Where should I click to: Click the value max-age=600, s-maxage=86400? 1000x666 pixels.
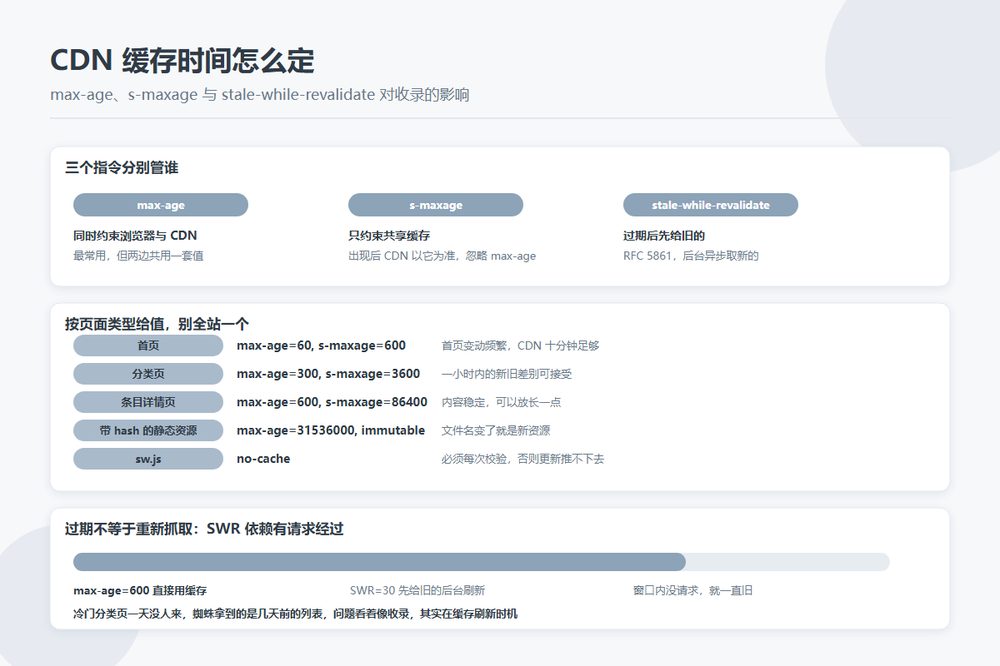pyautogui.click(x=332, y=402)
